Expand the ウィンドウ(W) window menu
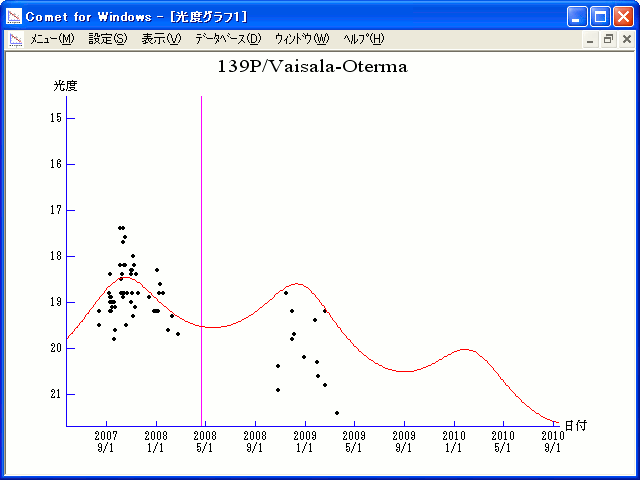 coord(301,39)
